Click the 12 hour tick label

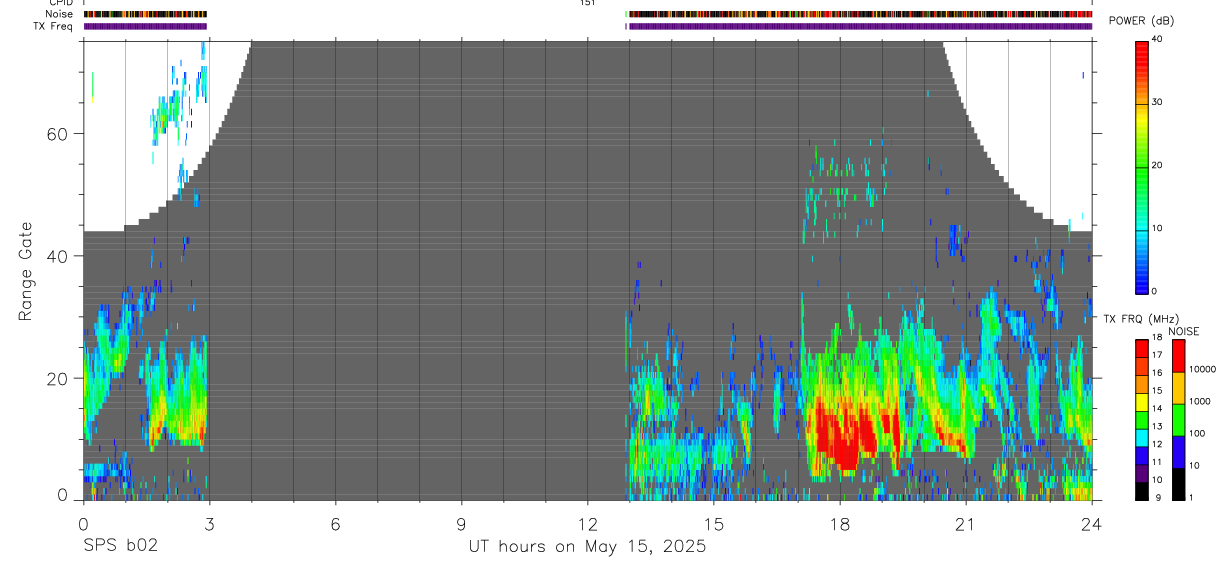coord(587,524)
